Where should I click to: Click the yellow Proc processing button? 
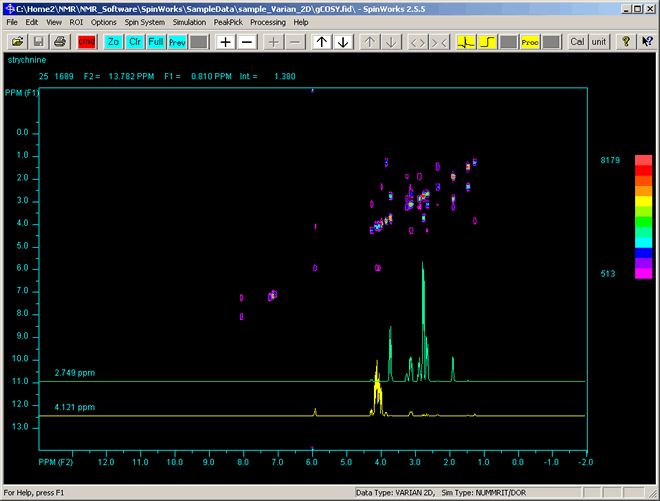pos(530,42)
